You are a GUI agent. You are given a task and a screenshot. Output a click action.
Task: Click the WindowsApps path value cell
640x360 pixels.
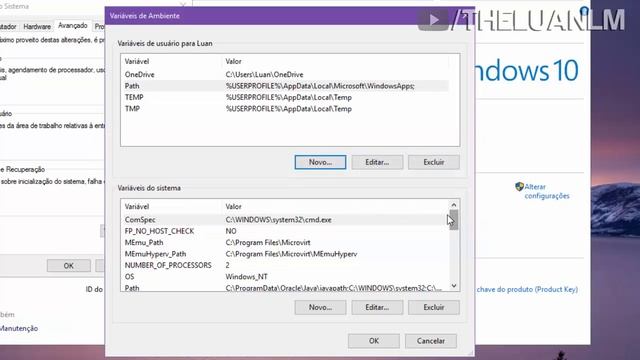click(320, 86)
